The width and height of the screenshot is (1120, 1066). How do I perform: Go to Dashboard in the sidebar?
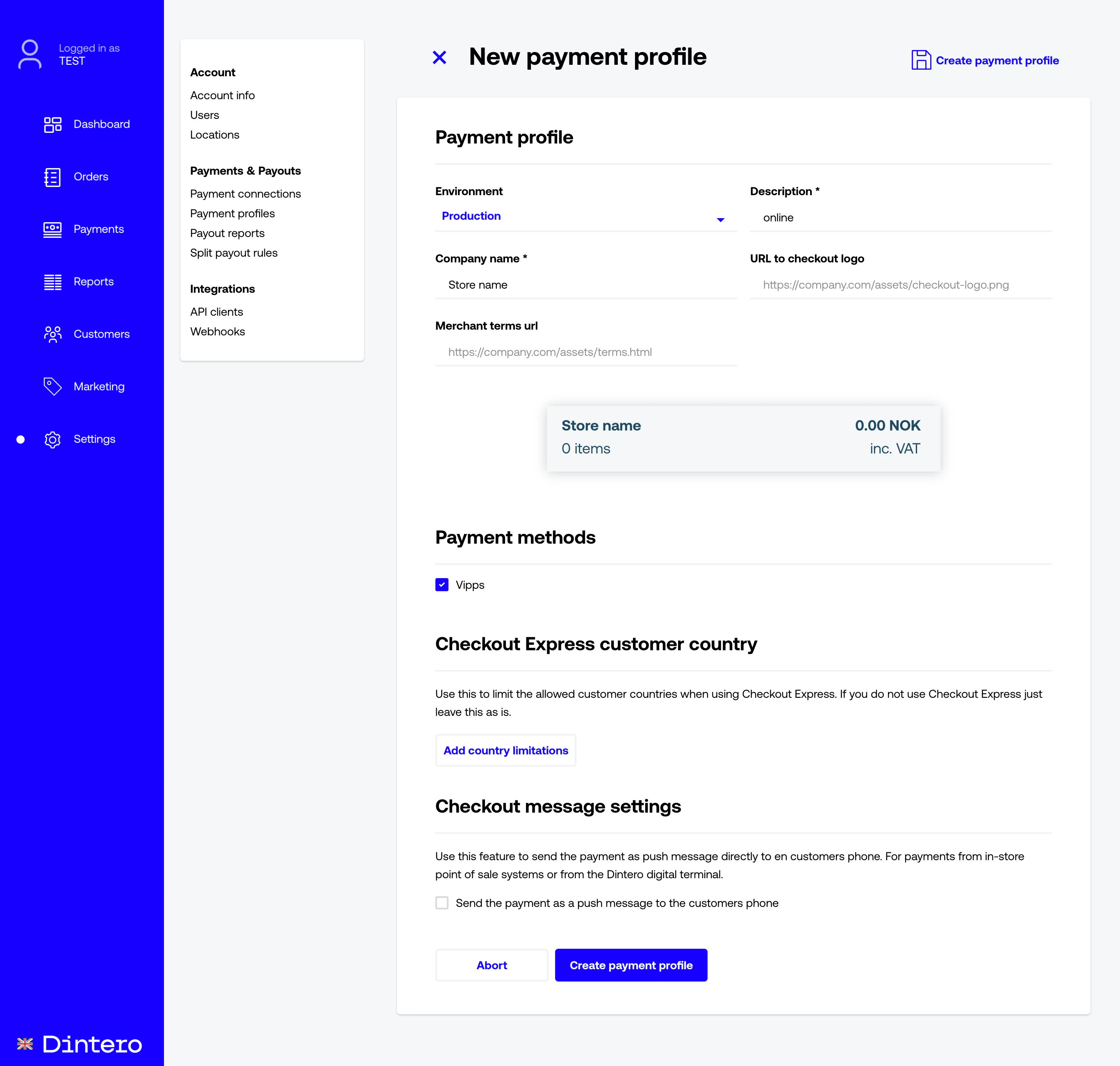[x=102, y=125]
